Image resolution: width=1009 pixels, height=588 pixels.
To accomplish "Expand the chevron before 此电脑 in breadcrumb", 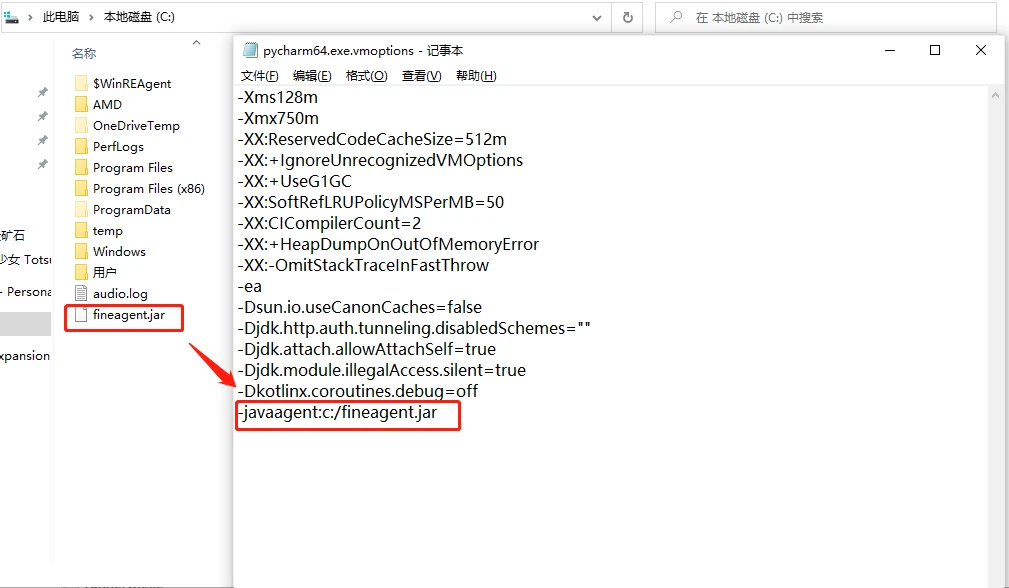I will pos(30,17).
